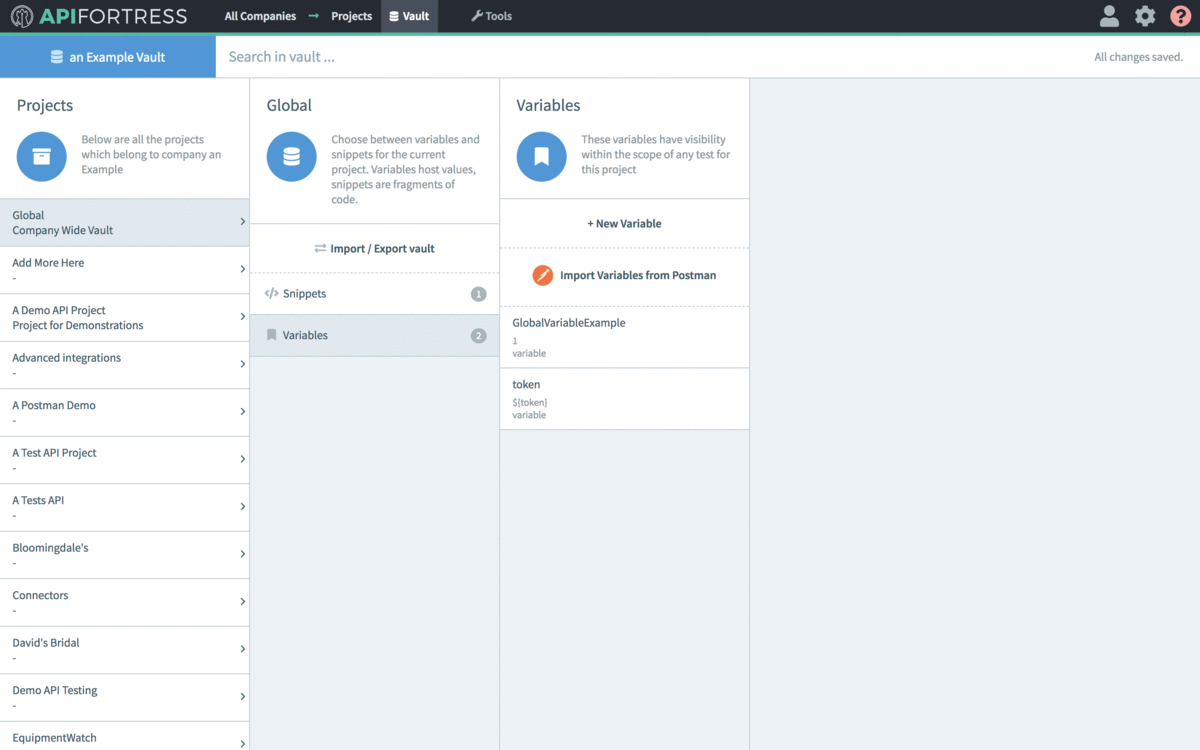Viewport: 1200px width, 750px height.
Task: Click the red help question mark icon
Action: click(1180, 16)
